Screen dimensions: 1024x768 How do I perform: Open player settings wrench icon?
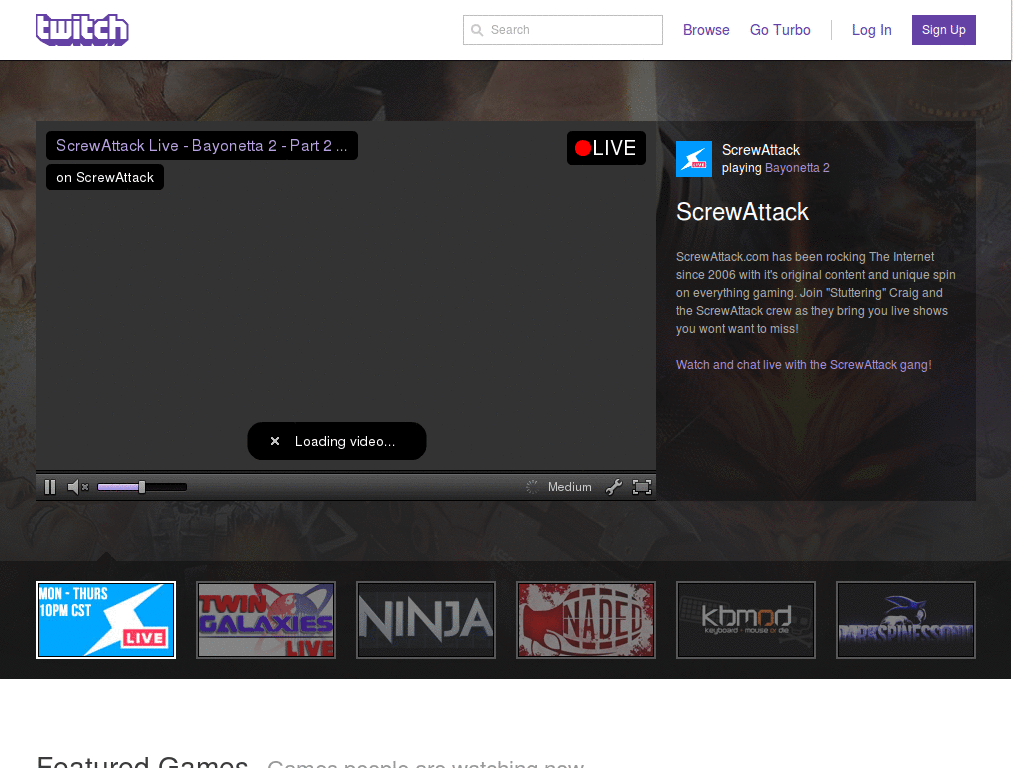coord(614,487)
